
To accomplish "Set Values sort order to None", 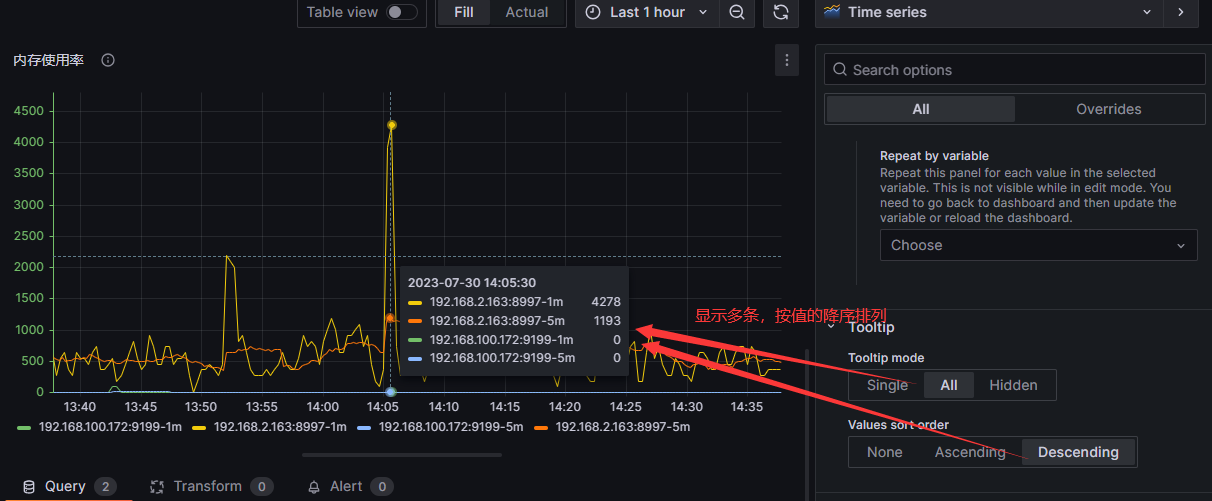I will (885, 452).
